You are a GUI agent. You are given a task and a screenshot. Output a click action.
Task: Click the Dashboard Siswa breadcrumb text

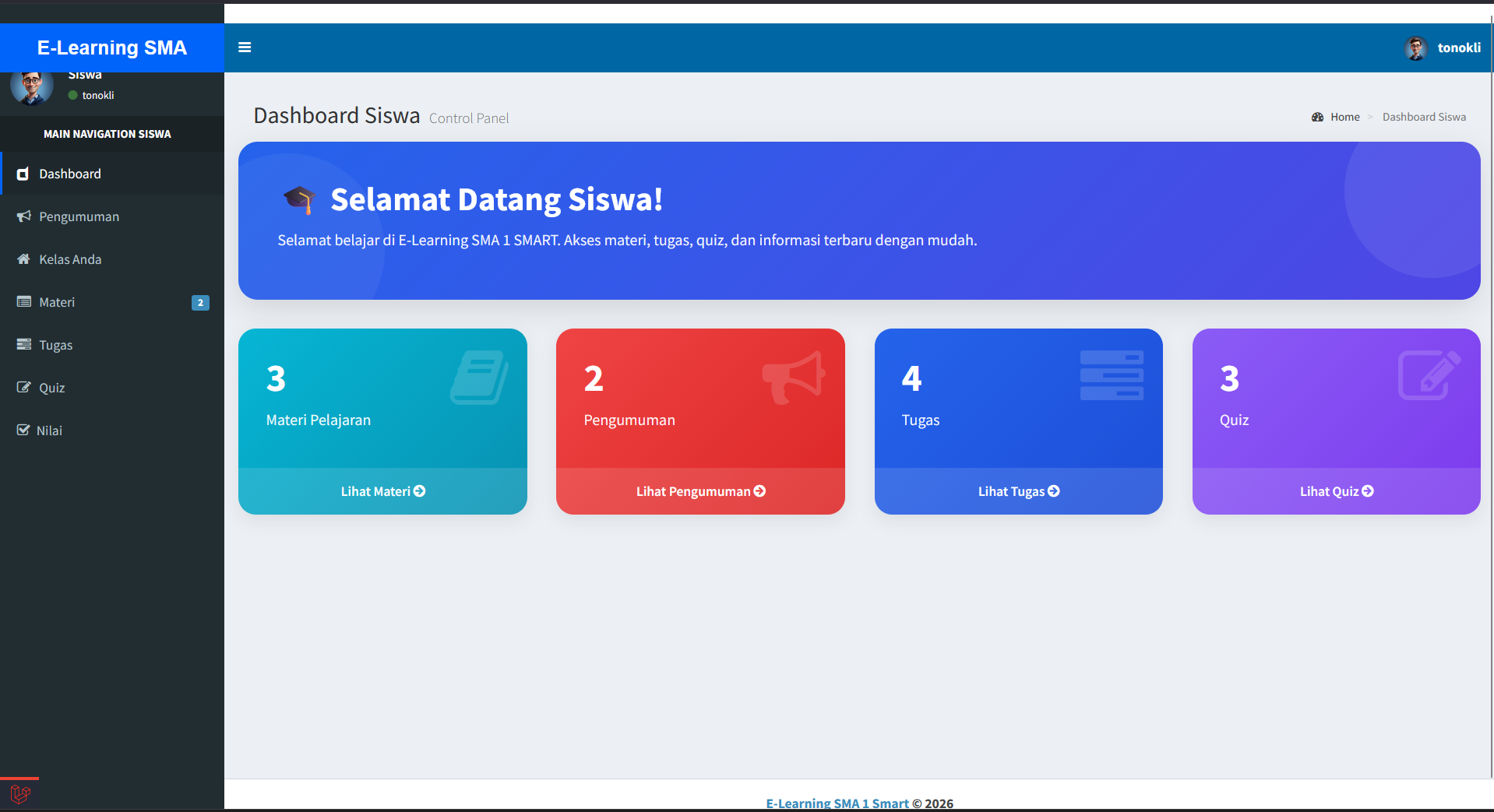[x=1424, y=117]
